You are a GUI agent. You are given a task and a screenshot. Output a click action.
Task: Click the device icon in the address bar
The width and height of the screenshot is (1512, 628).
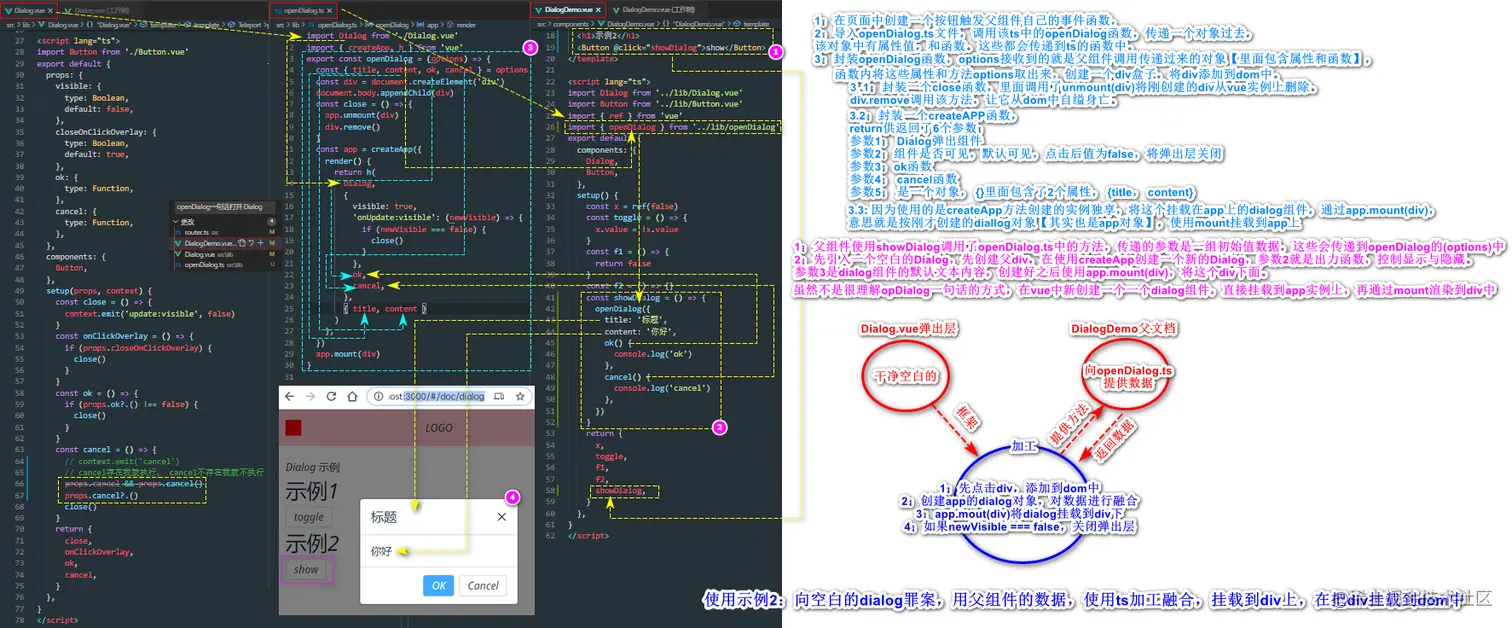pos(499,397)
